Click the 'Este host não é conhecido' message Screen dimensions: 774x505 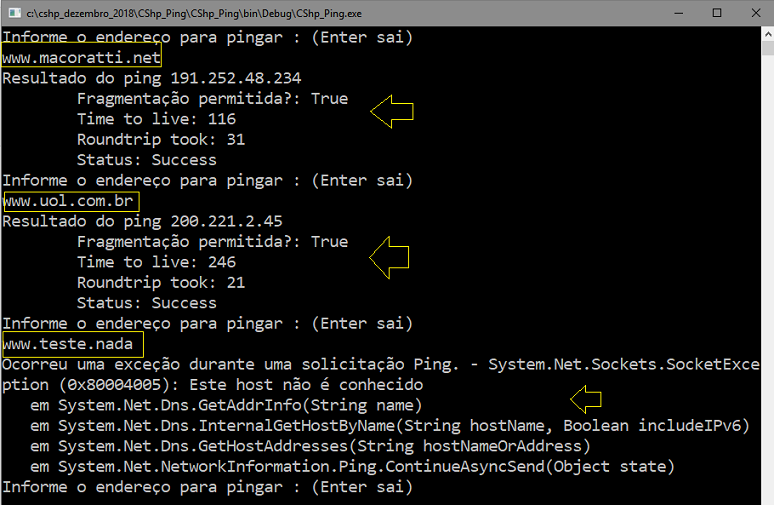click(306, 385)
